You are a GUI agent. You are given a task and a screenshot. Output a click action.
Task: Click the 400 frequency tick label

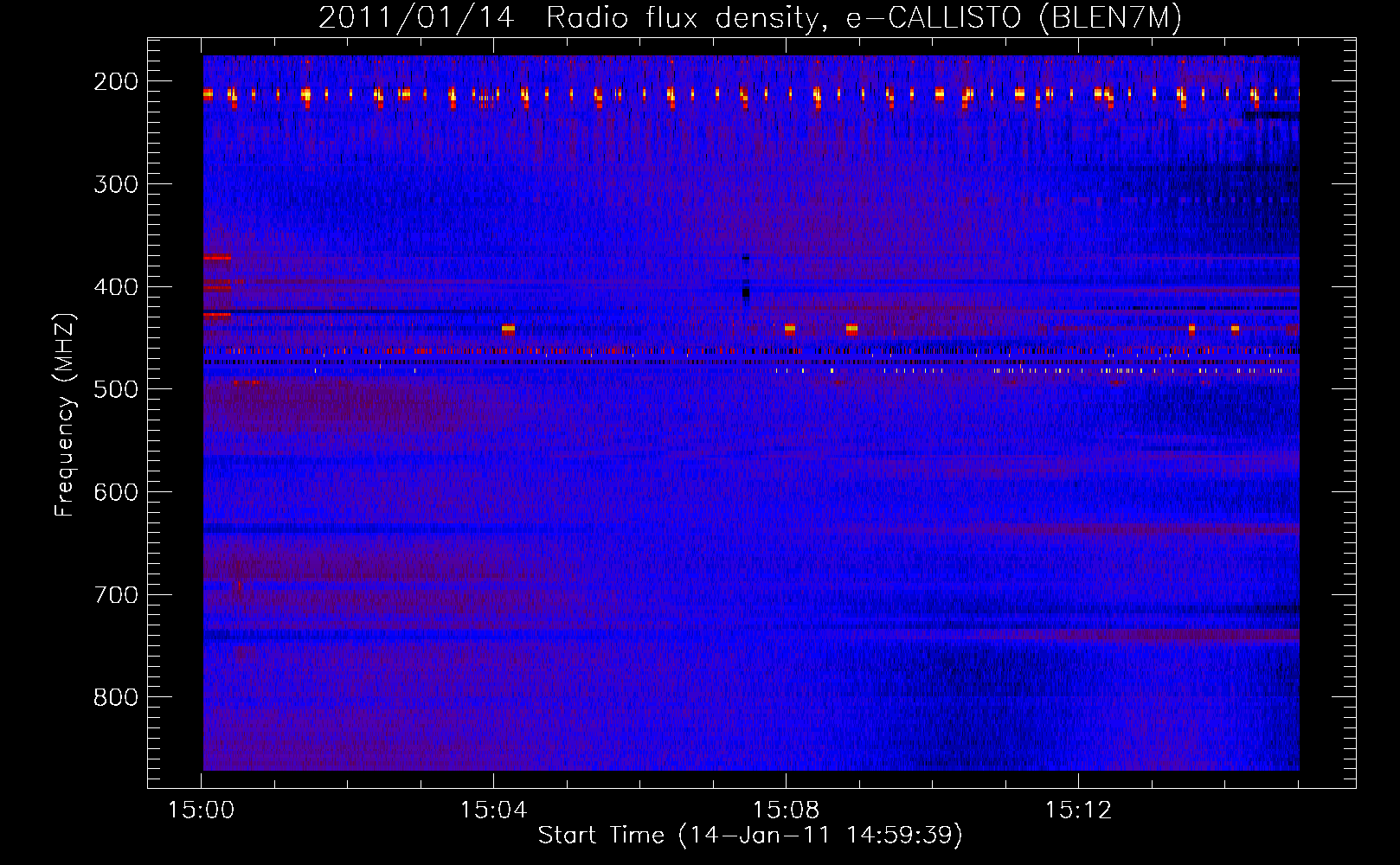[116, 287]
